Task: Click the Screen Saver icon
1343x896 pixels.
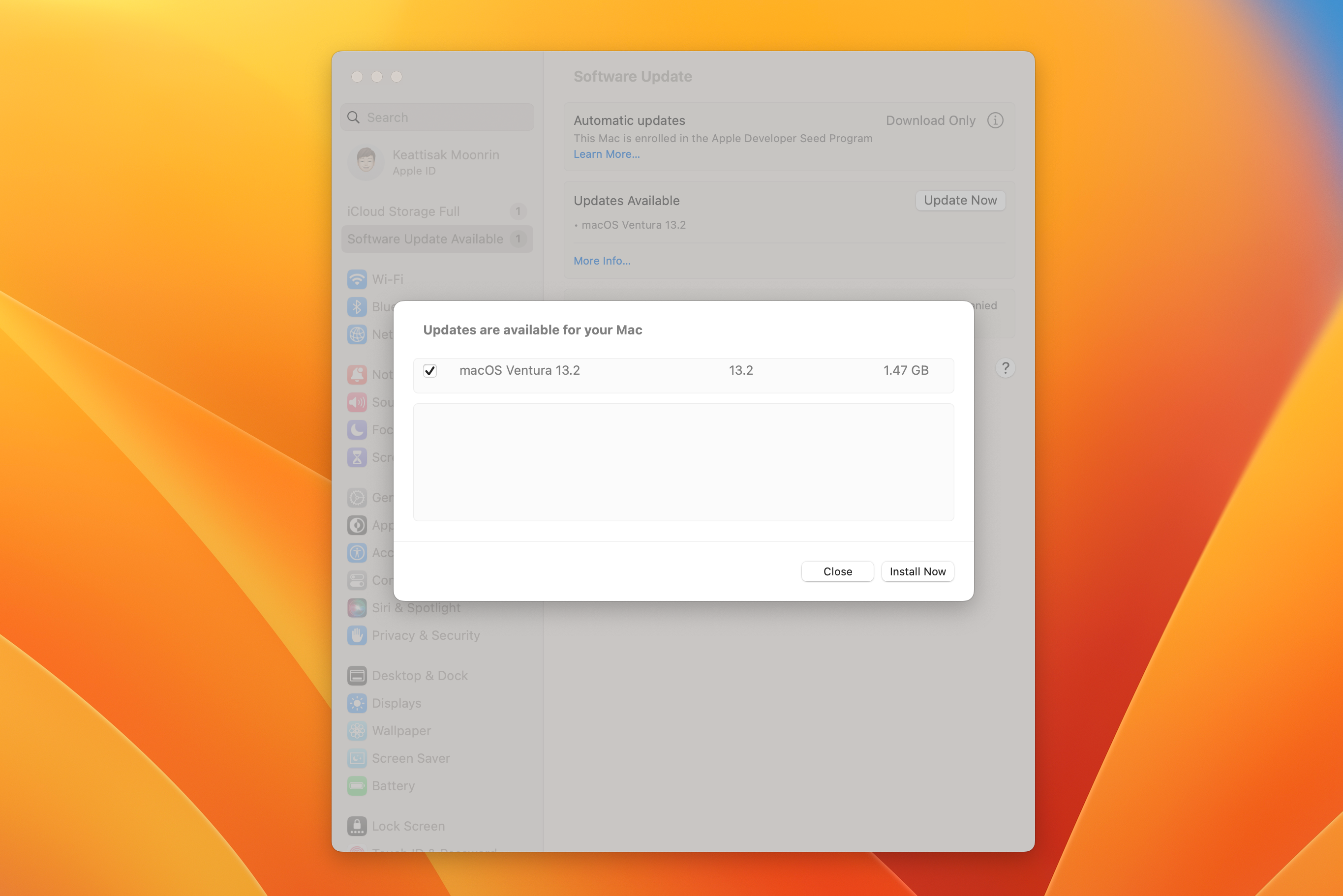Action: coord(357,758)
